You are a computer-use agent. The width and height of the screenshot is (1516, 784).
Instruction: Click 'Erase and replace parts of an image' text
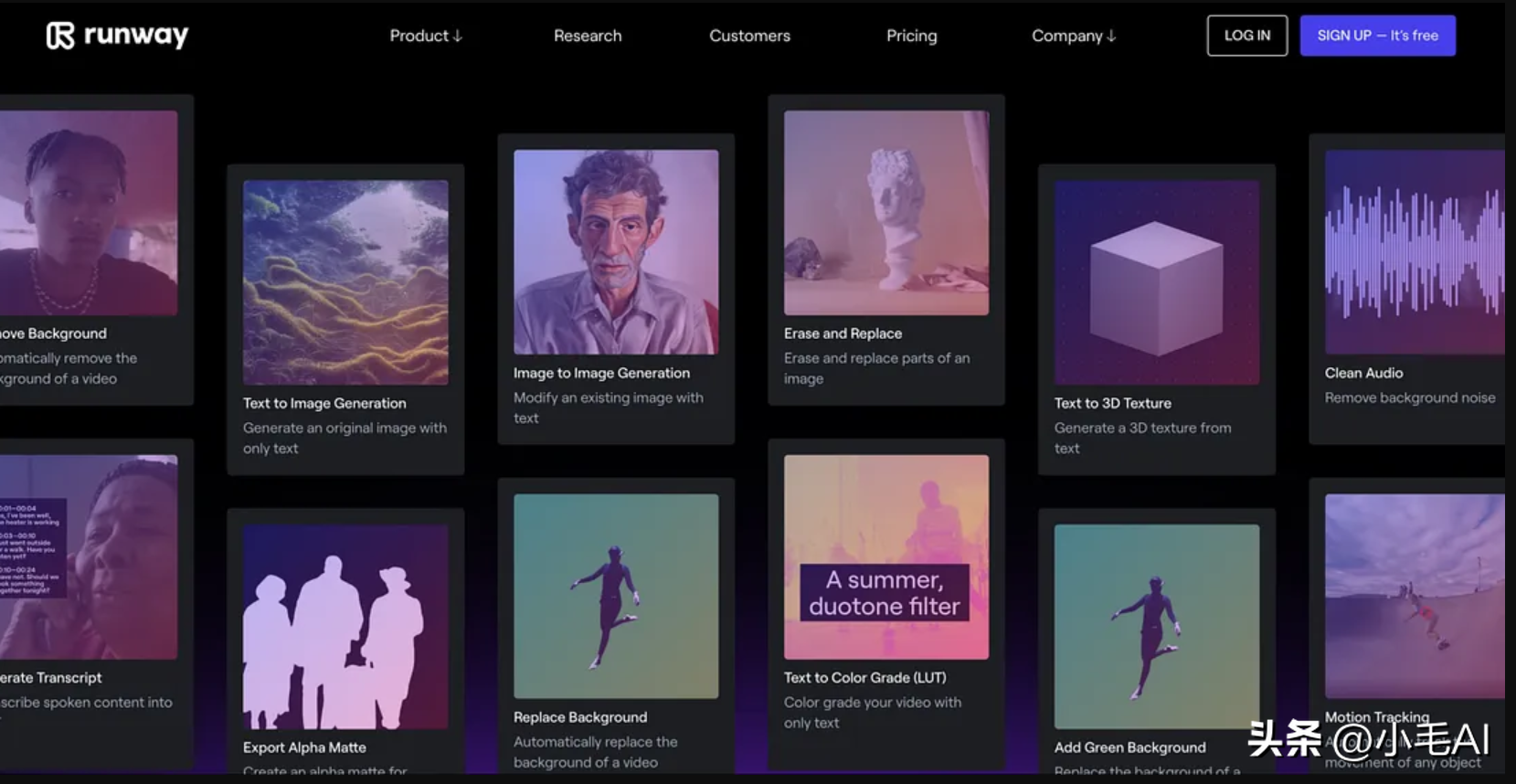pos(876,368)
